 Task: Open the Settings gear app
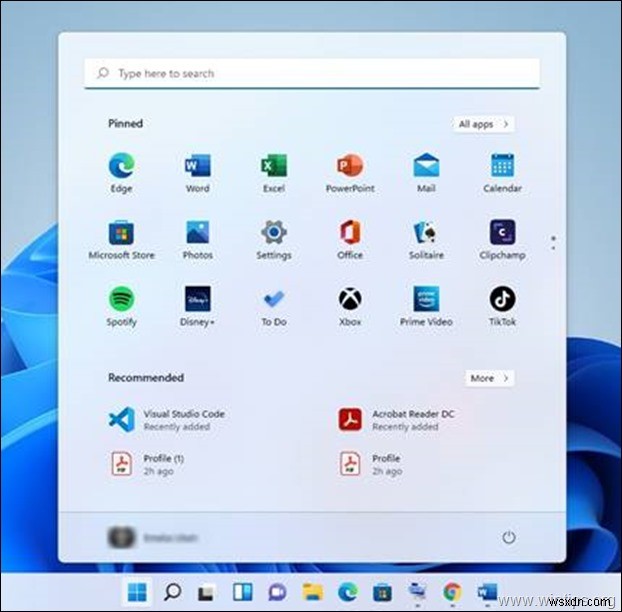click(x=274, y=240)
